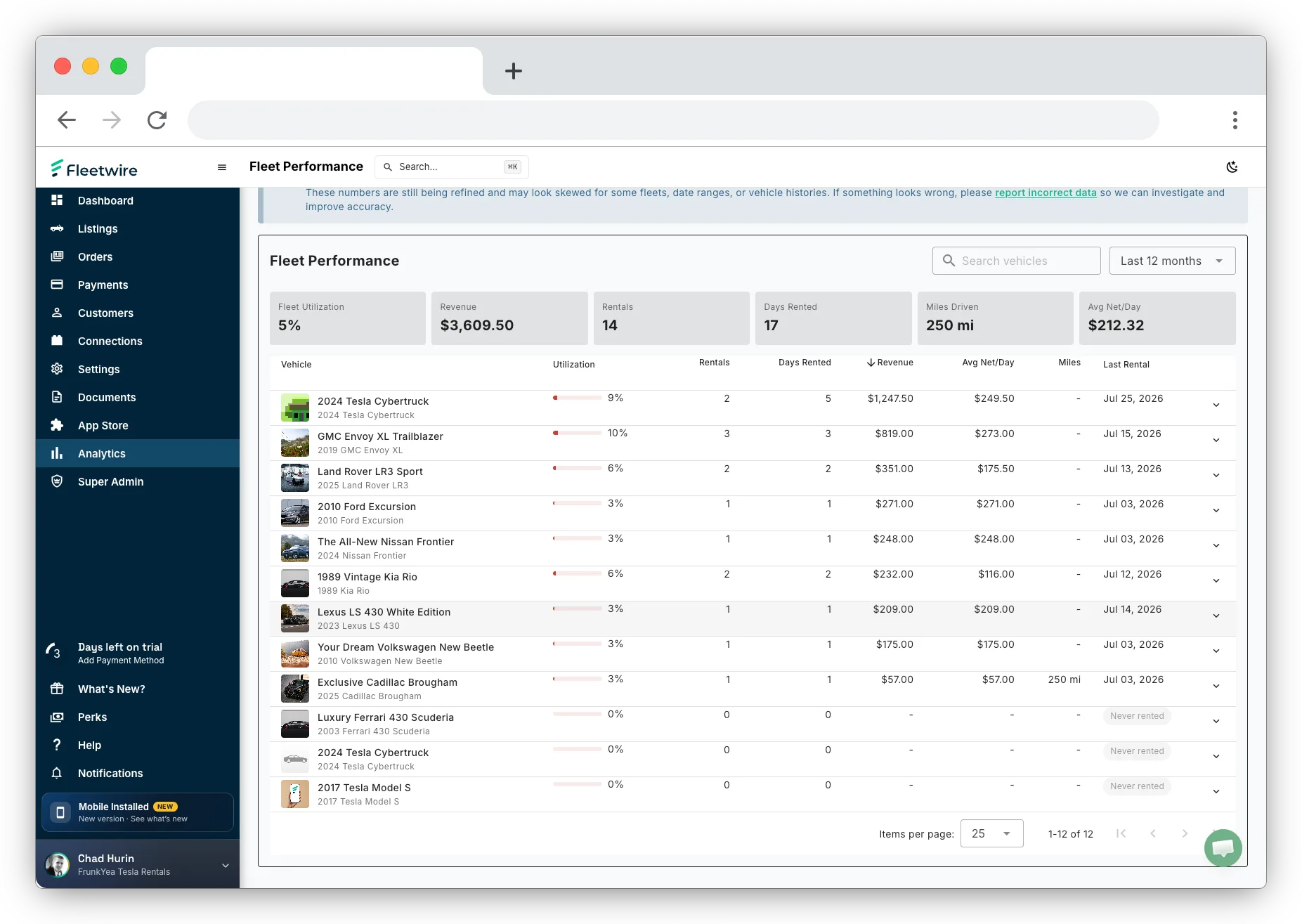The image size is (1302, 924).
Task: Open the Super Admin menu item
Action: [138, 481]
